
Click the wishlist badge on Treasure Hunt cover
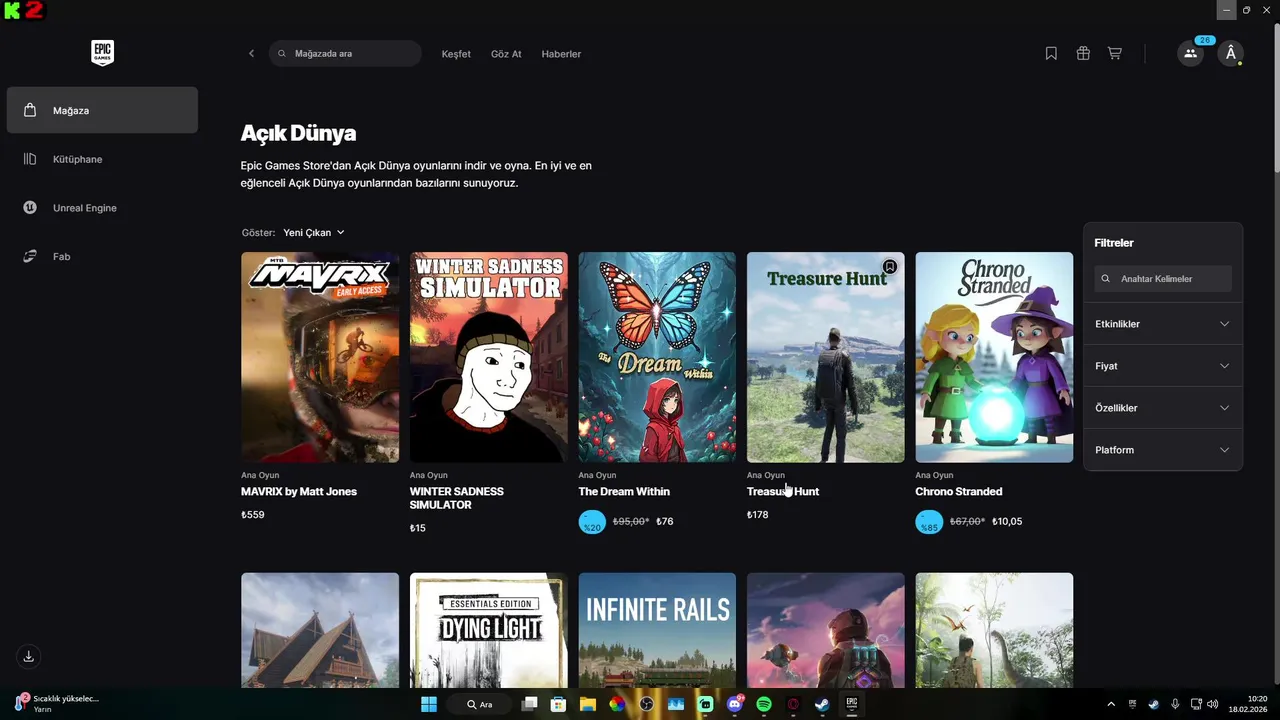click(889, 267)
